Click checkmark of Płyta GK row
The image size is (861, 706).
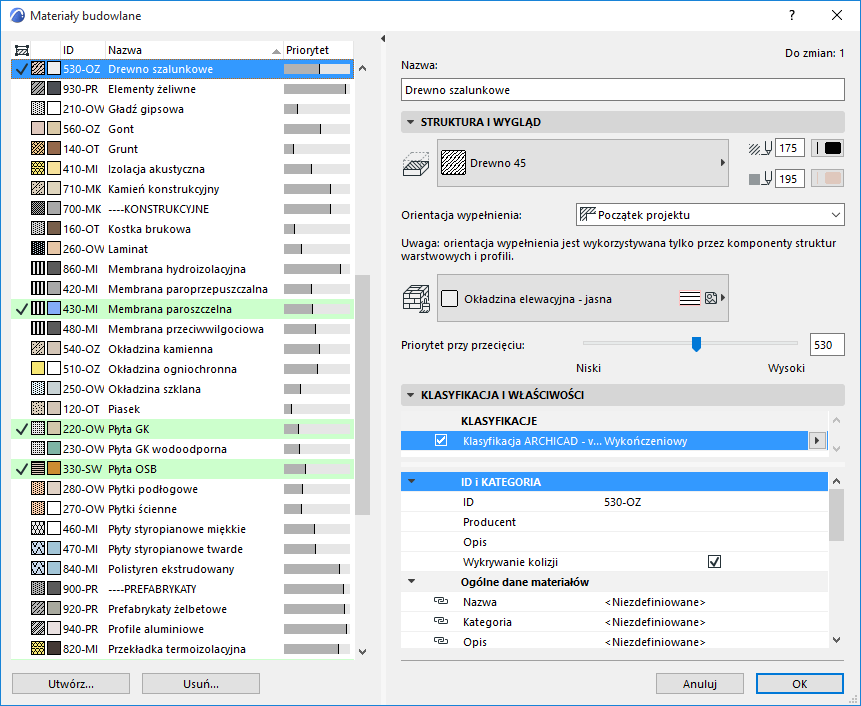(x=21, y=429)
